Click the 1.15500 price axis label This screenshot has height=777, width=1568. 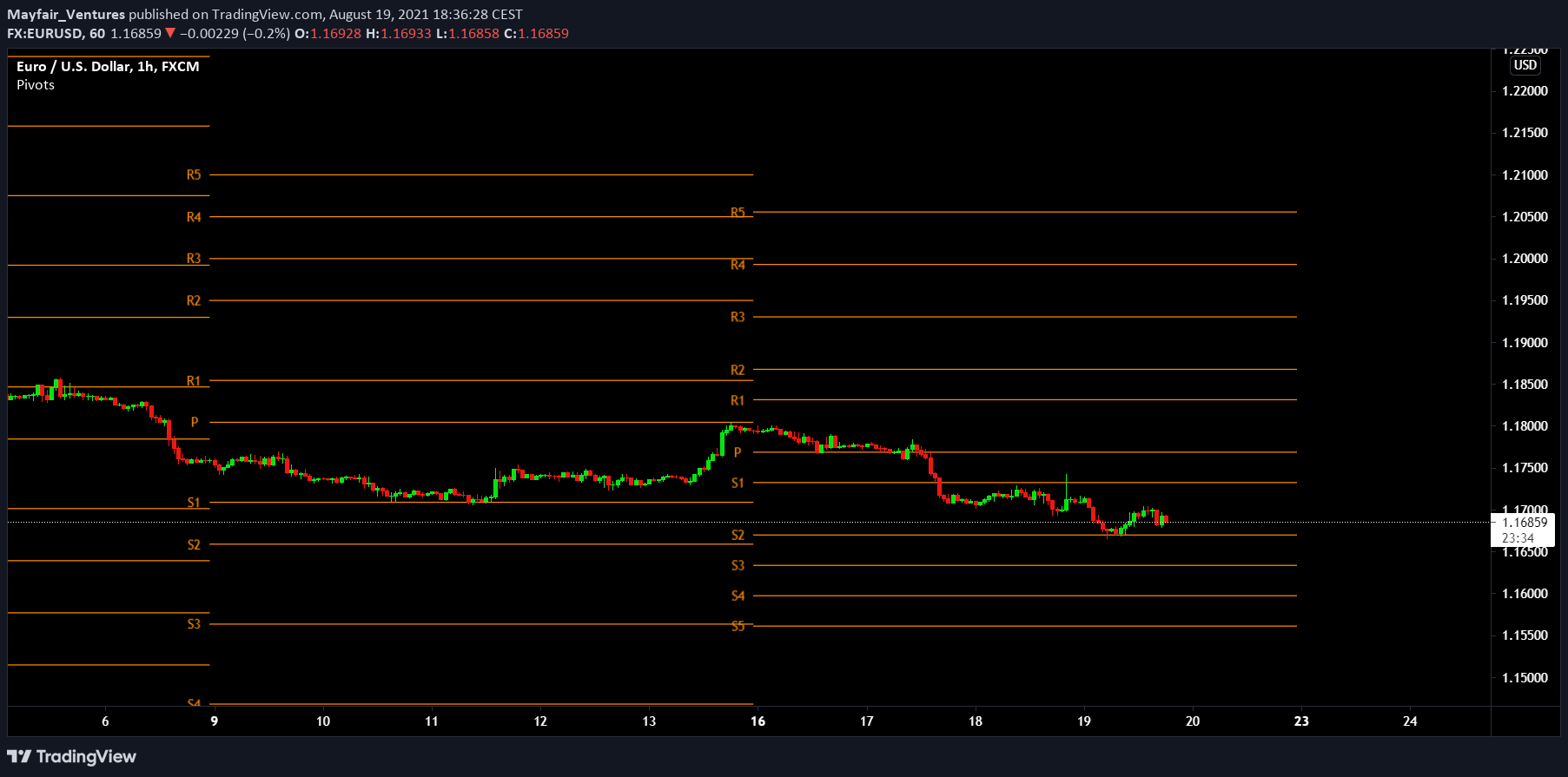1525,635
